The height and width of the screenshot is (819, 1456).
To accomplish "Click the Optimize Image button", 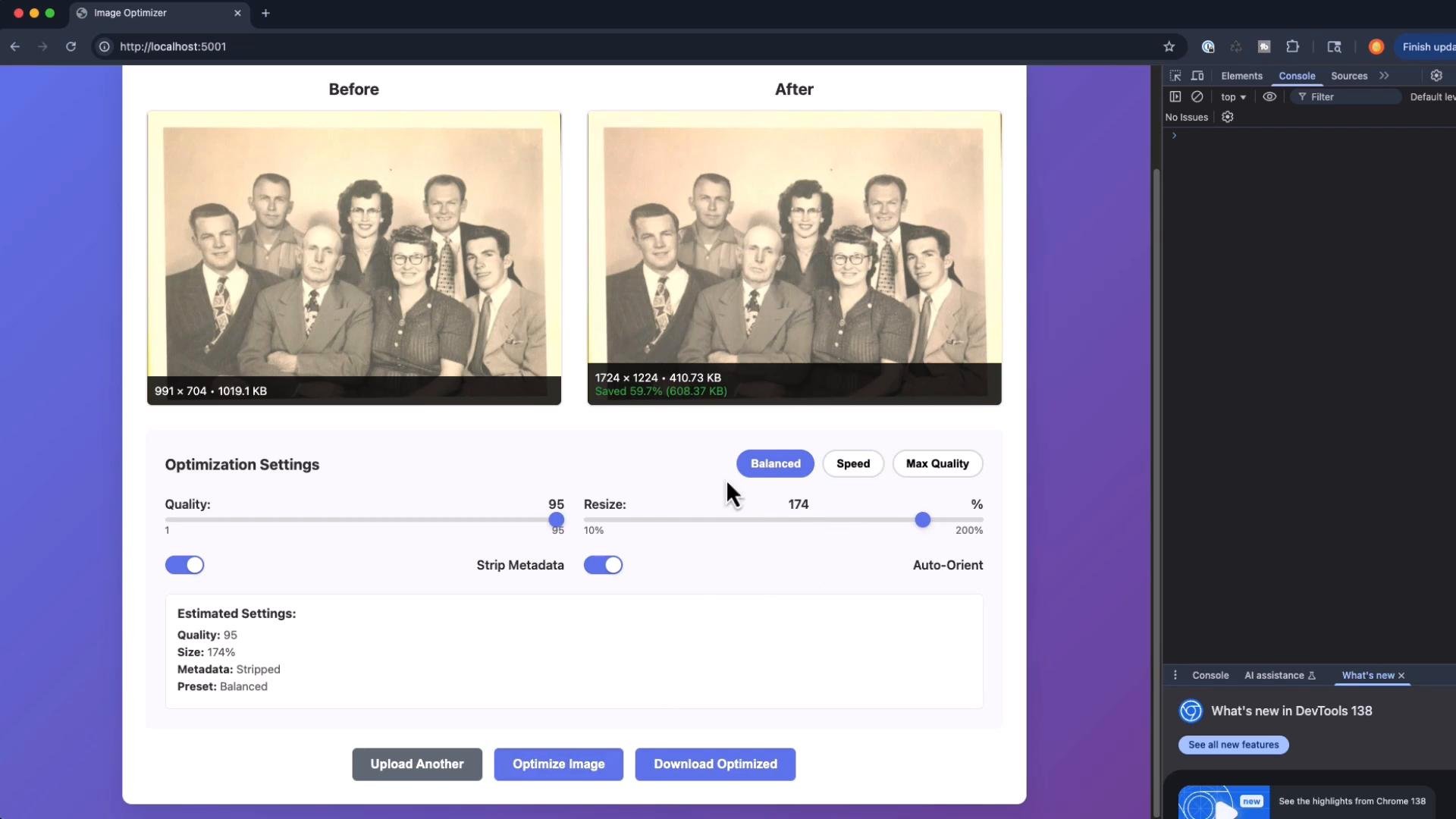I will (x=559, y=764).
